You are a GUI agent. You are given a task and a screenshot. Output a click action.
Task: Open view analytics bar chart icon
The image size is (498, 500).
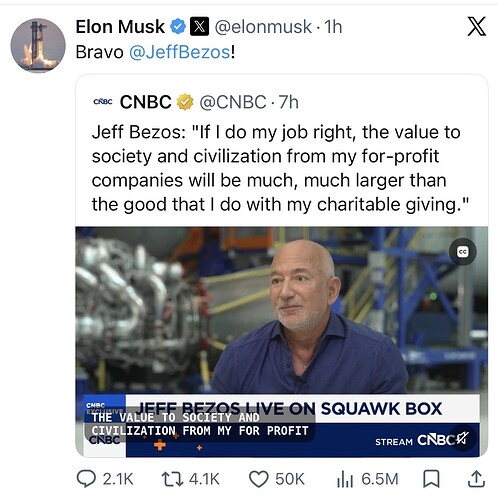[x=345, y=479]
